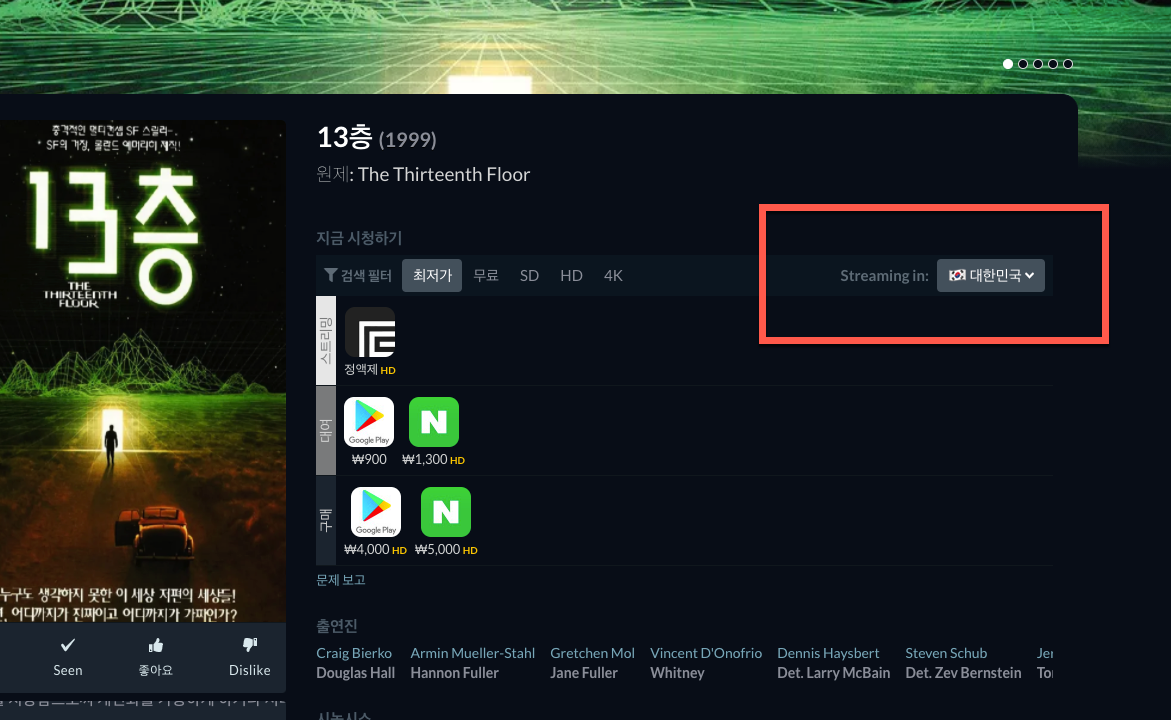Viewport: 1171px width, 720px height.
Task: Open the flat-rate streaming provider icon
Action: tap(370, 332)
